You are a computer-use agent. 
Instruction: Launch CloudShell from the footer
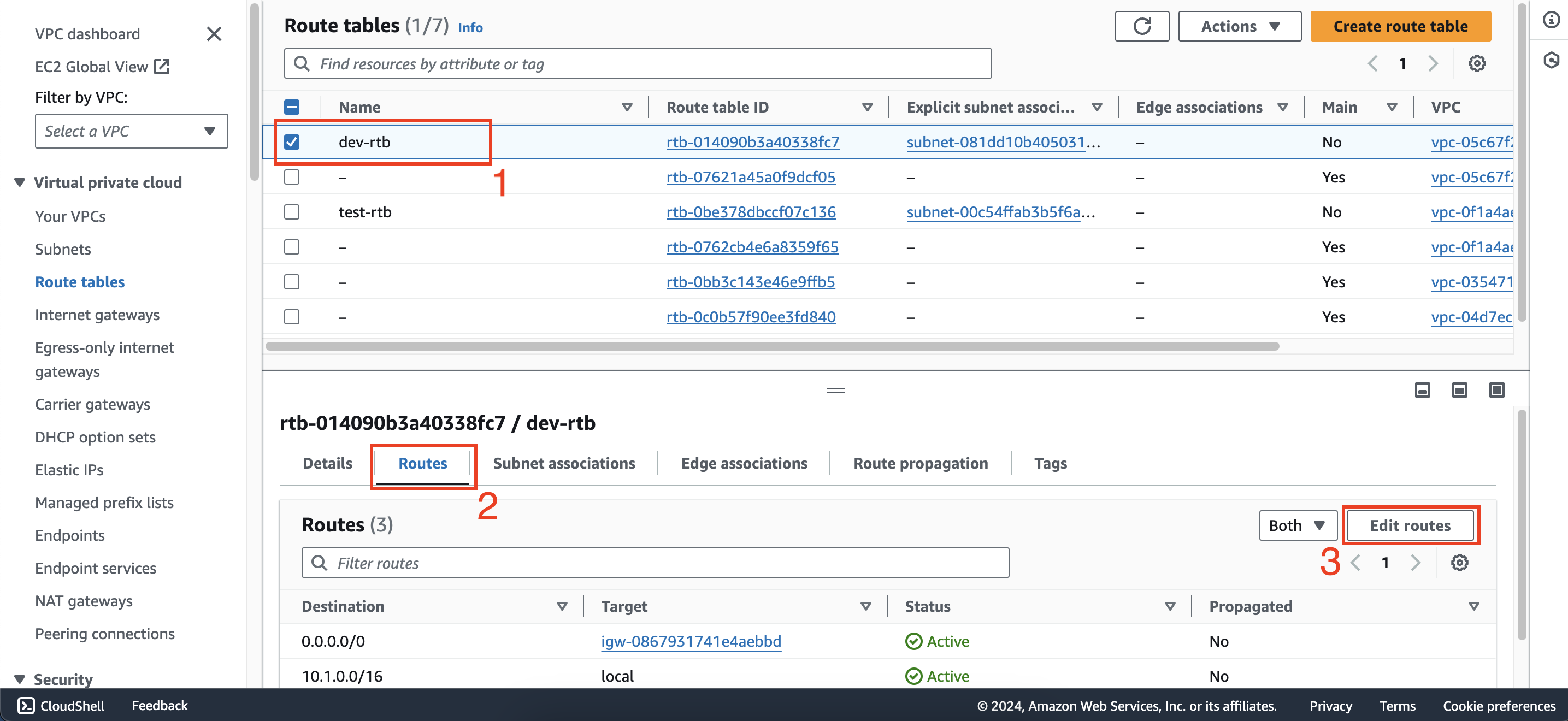click(61, 705)
